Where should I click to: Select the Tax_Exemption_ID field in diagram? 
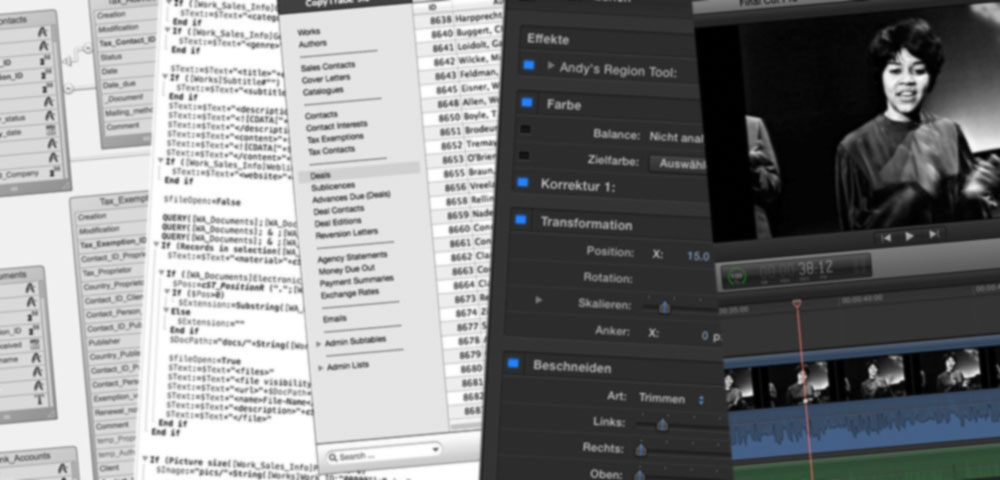pyautogui.click(x=112, y=244)
